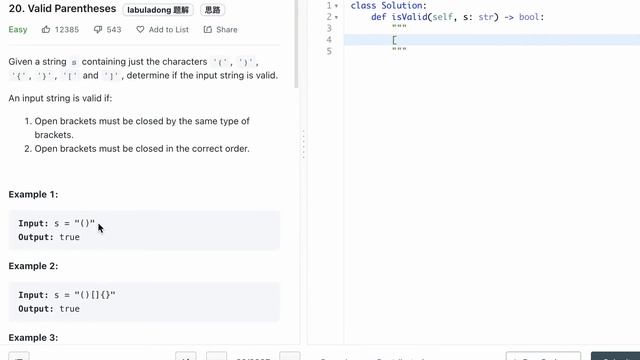Click the heart Add to List icon
Screen dimensions: 640x360
[x=140, y=29]
